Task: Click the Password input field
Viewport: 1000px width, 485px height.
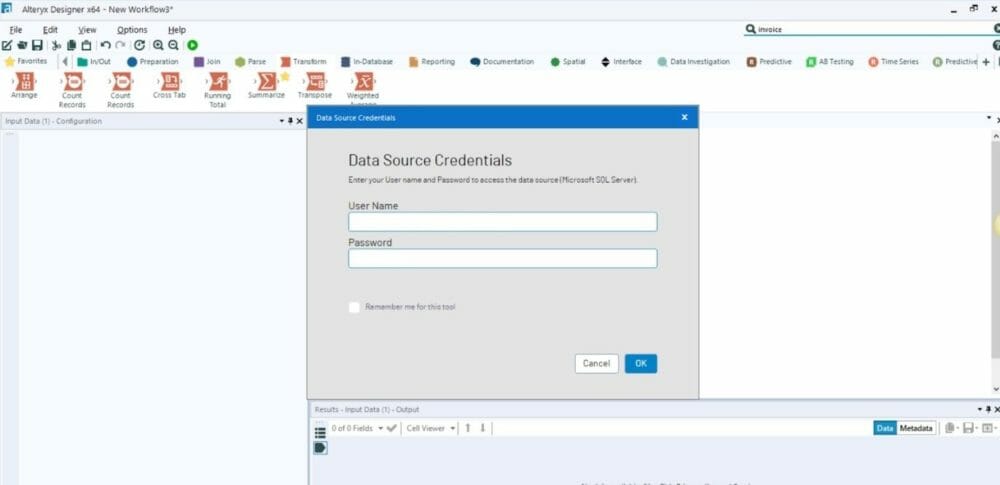Action: 503,258
